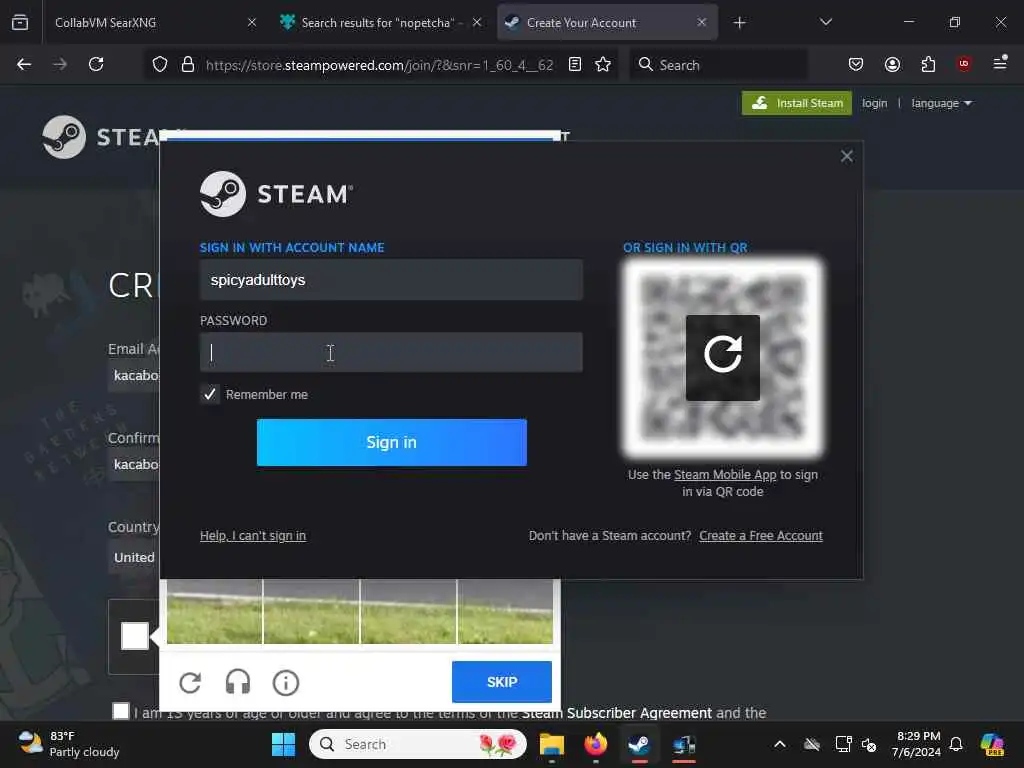Open Pocket save icon
The height and width of the screenshot is (768, 1024).
(856, 64)
